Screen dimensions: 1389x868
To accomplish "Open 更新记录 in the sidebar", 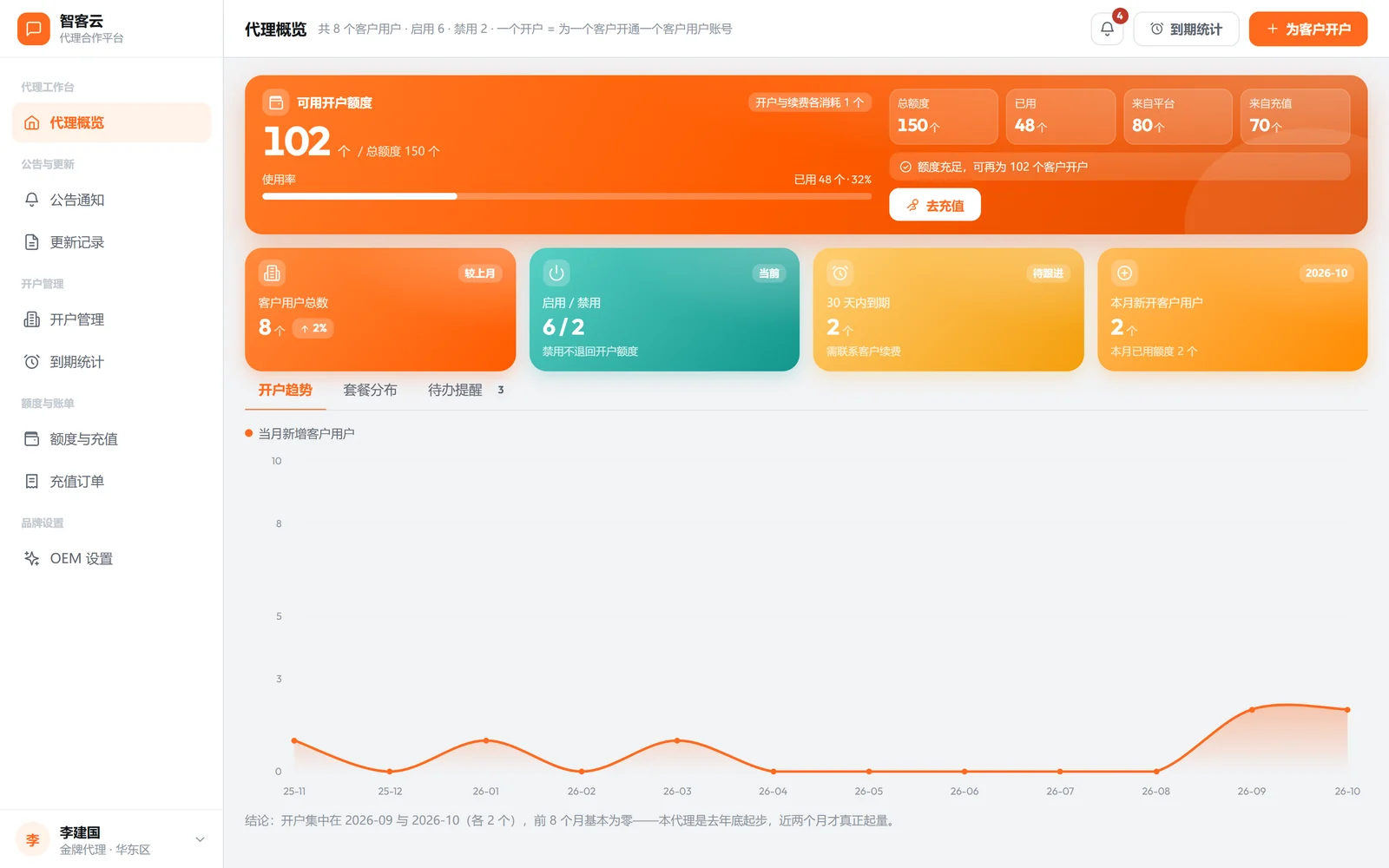I will [111, 242].
